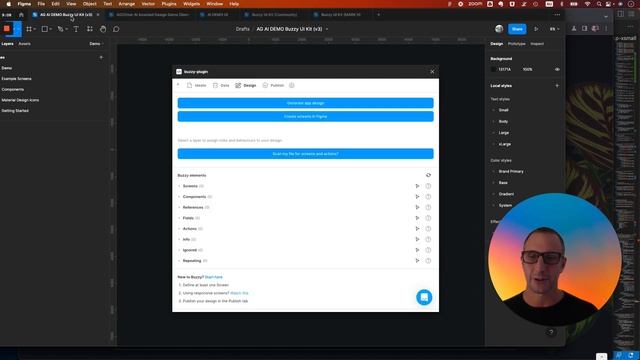This screenshot has height=360, width=640.
Task: Switch to plugin Data tab
Action: 221,85
